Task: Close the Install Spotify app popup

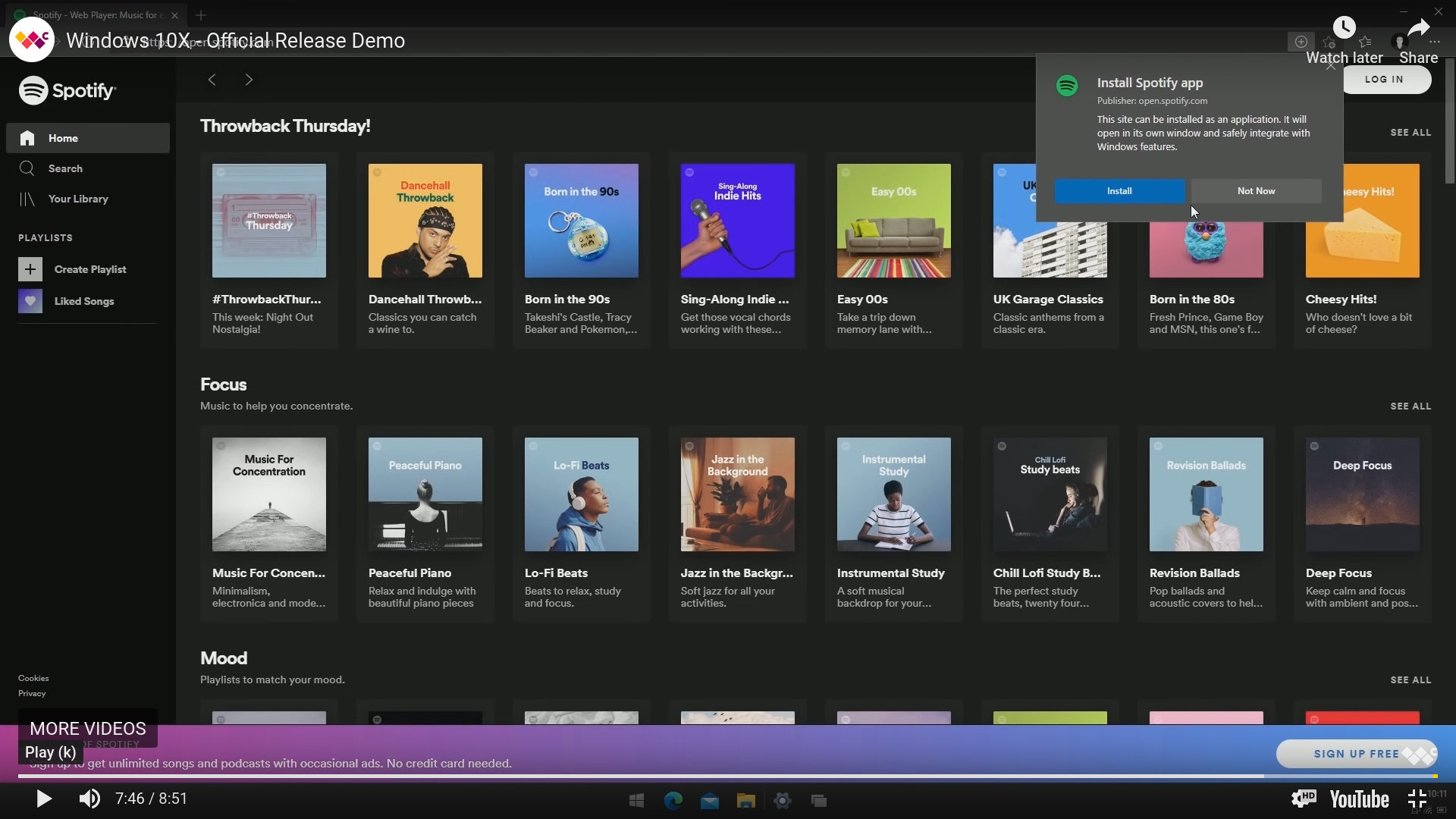Action: click(1331, 66)
